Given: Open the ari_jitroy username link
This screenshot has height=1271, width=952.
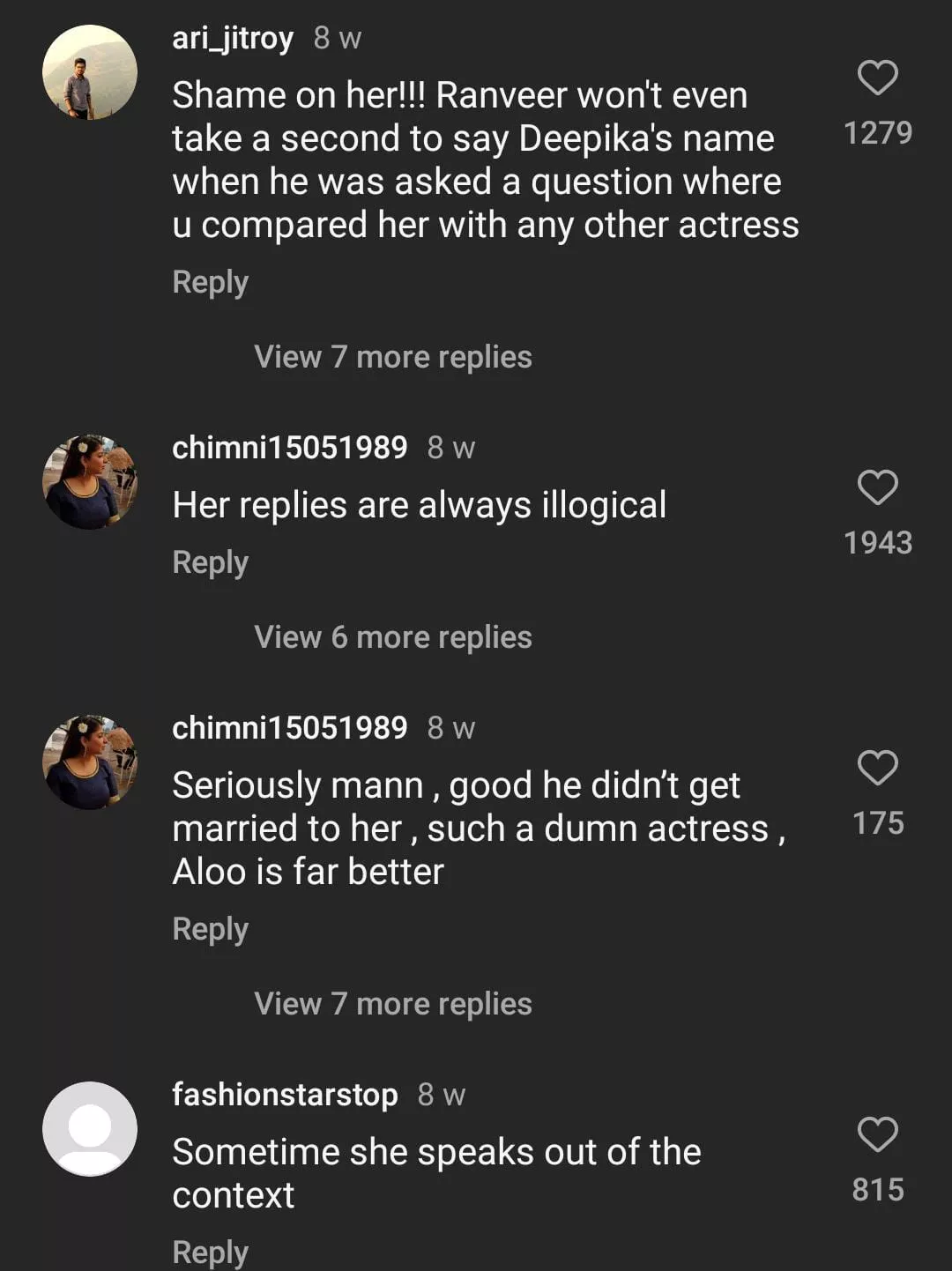Looking at the screenshot, I should 233,38.
